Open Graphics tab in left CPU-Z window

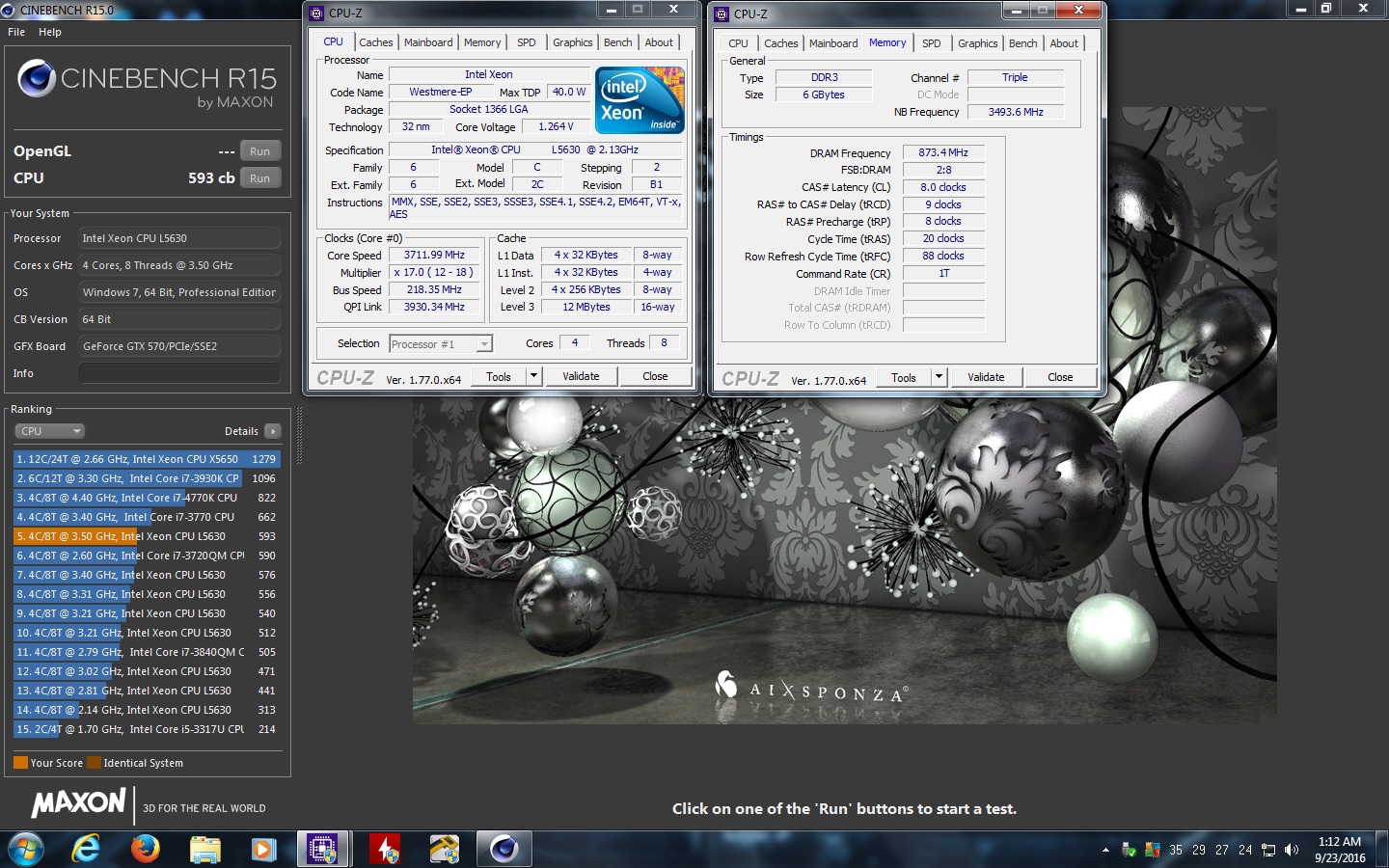[x=572, y=42]
